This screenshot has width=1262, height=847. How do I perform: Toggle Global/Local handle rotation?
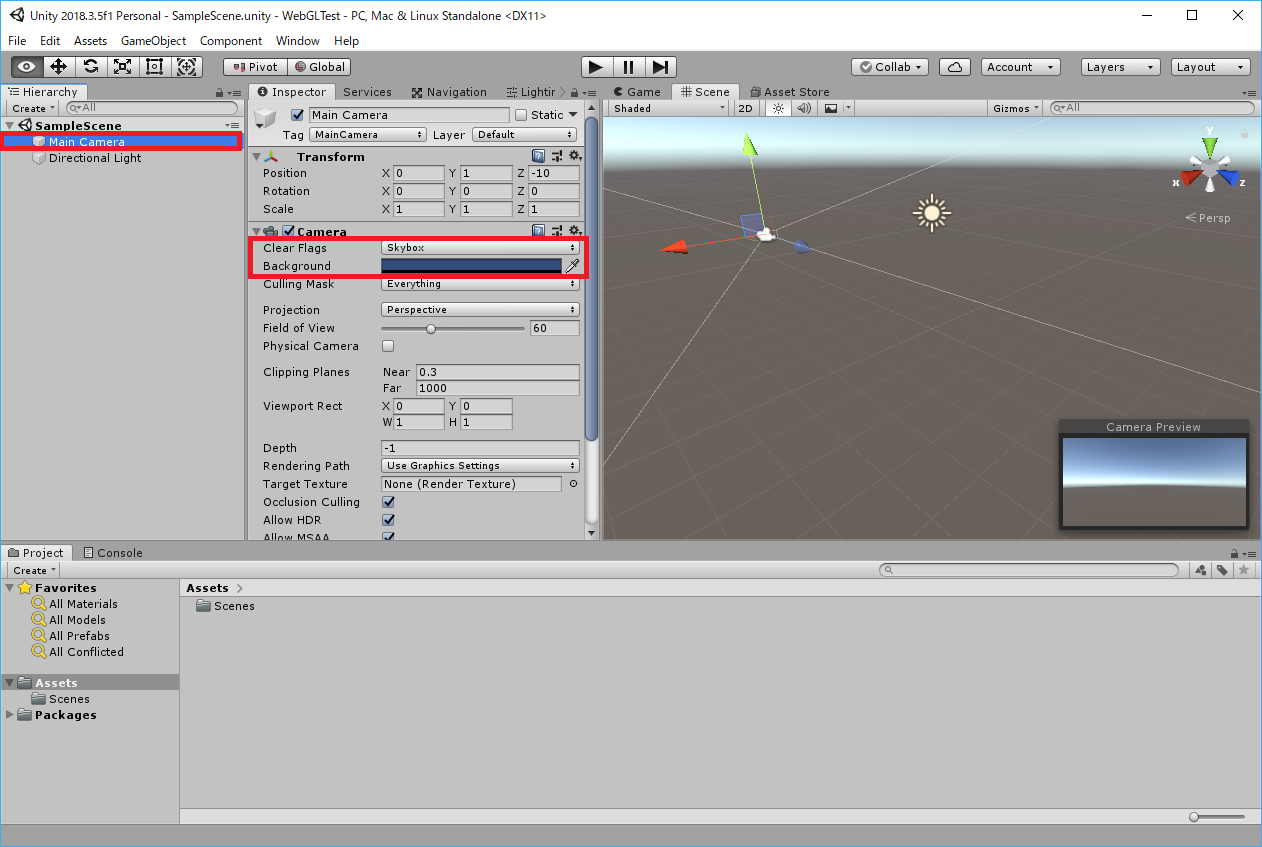pyautogui.click(x=318, y=67)
